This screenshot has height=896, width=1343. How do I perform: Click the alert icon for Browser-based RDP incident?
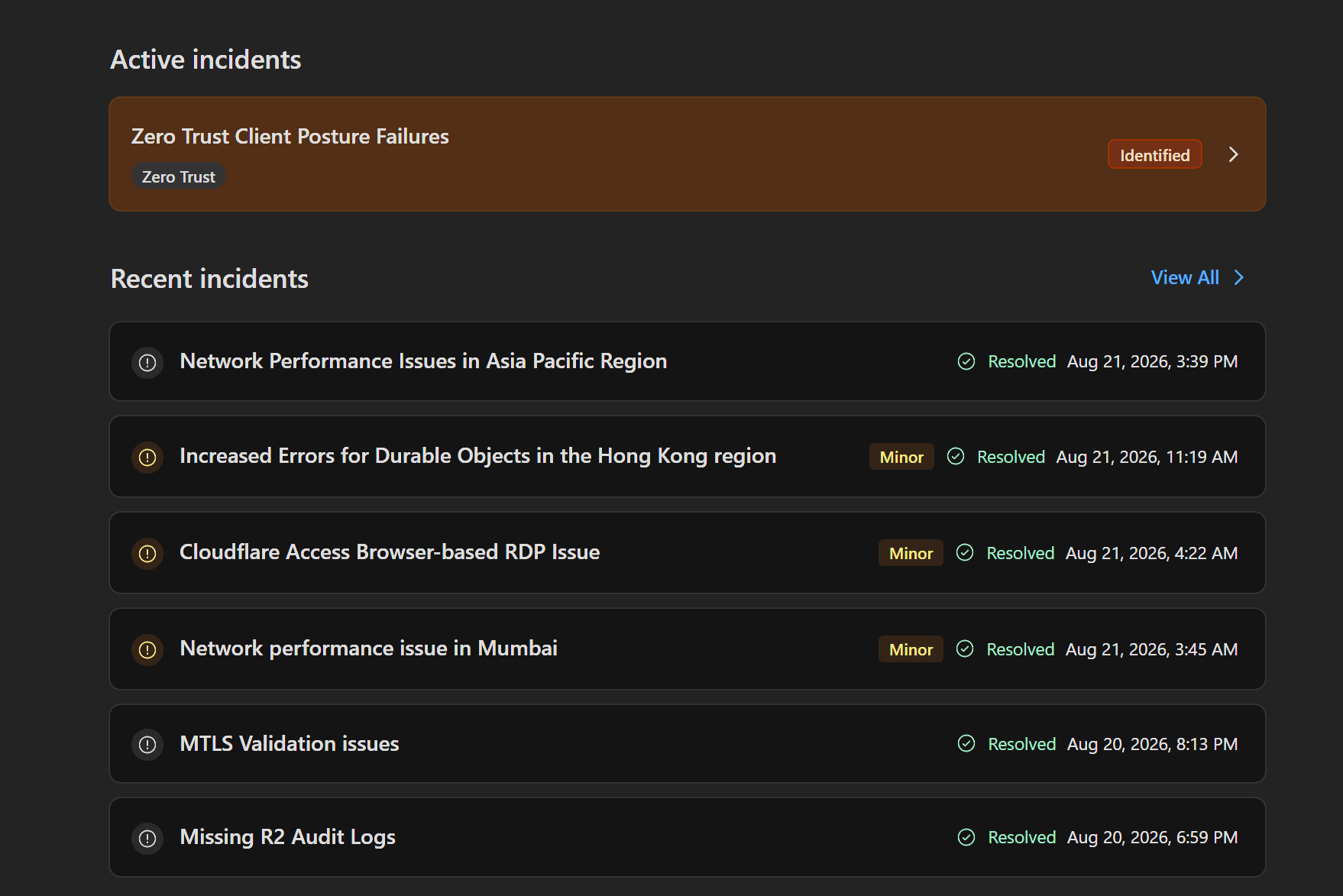click(147, 553)
